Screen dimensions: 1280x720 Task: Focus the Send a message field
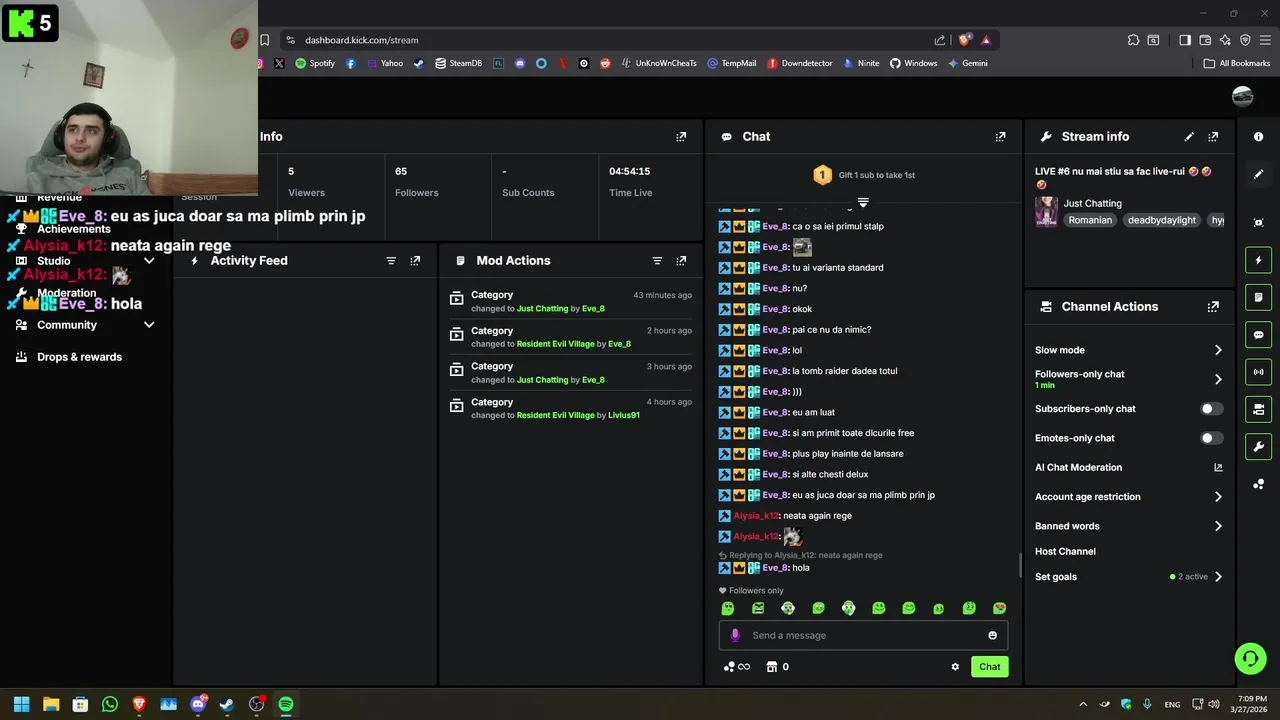(864, 635)
